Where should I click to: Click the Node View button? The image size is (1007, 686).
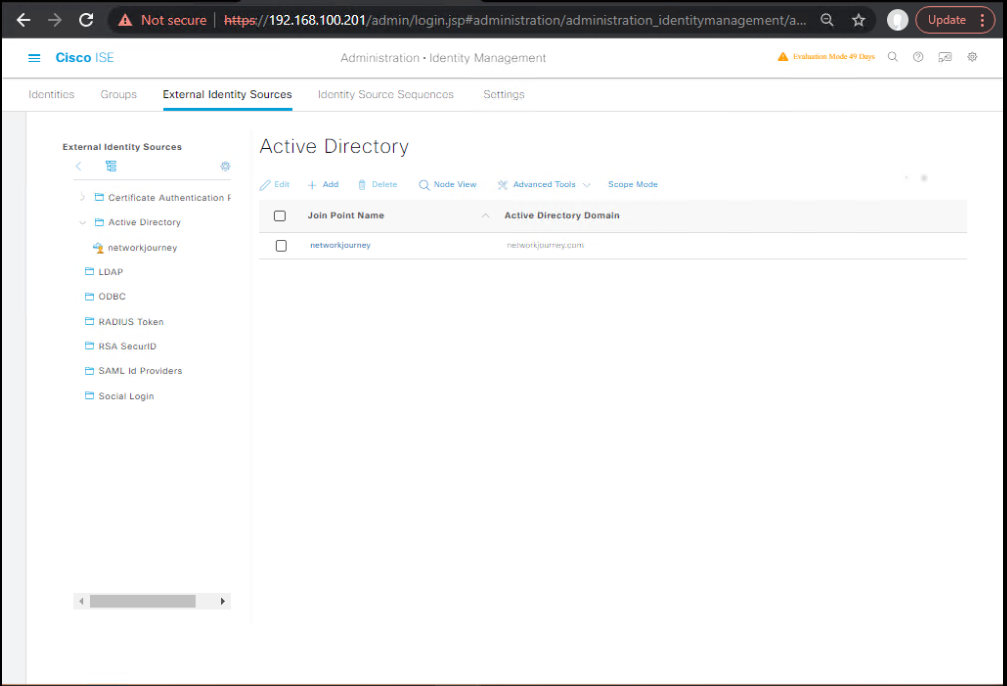coord(448,184)
